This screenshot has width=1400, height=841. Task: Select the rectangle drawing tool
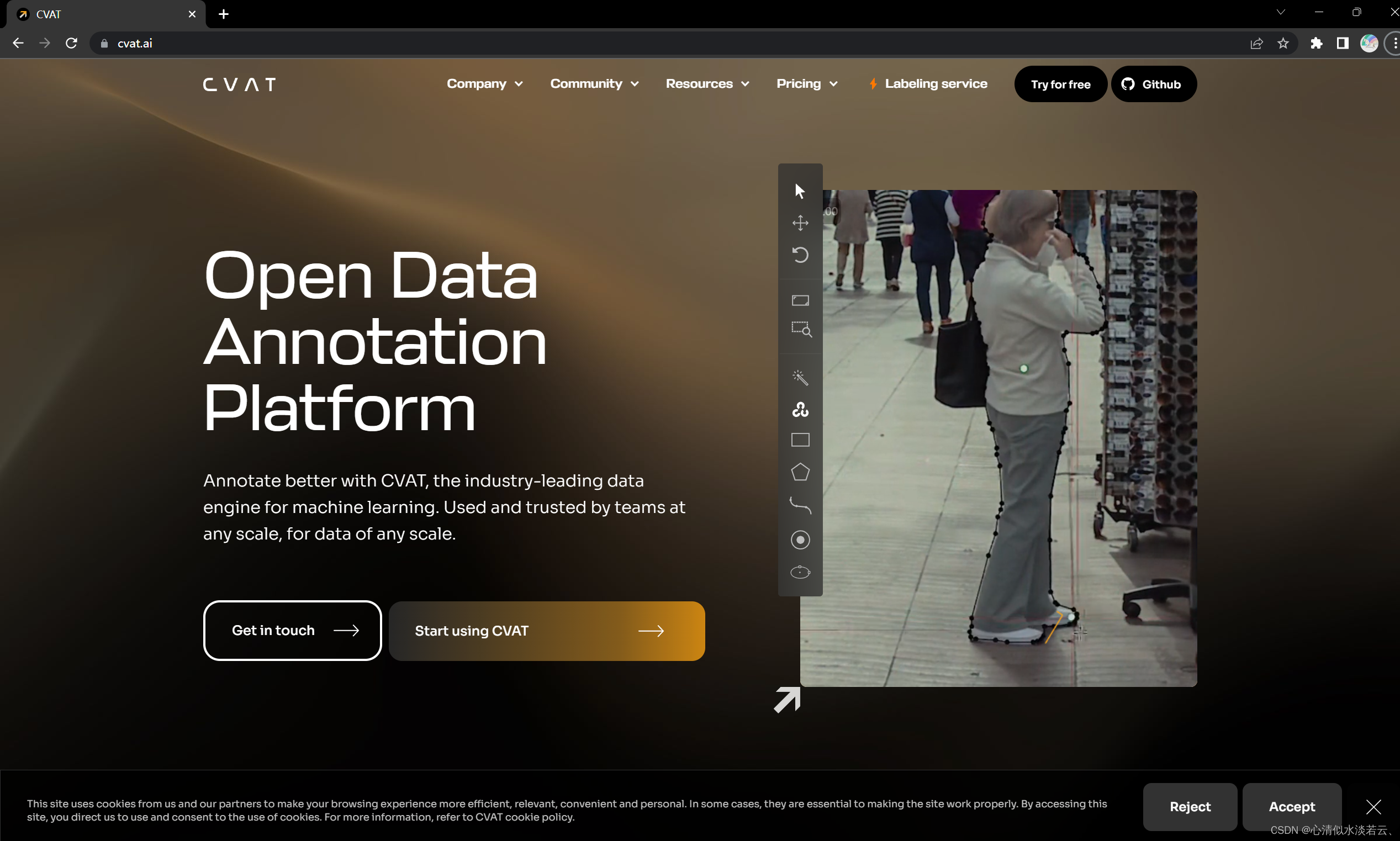800,441
